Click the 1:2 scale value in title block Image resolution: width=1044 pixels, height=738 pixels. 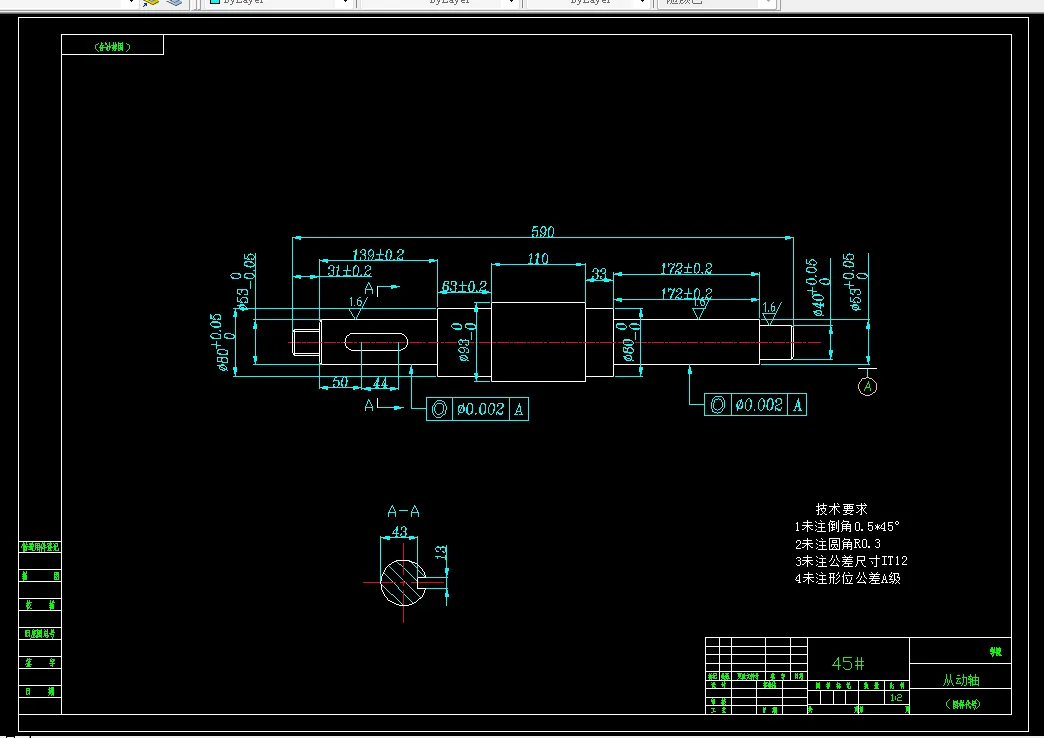896,697
